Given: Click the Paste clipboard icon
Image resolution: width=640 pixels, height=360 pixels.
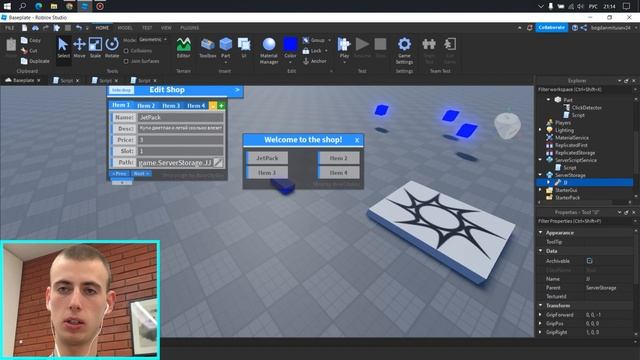Looking at the screenshot, I should pos(11,44).
